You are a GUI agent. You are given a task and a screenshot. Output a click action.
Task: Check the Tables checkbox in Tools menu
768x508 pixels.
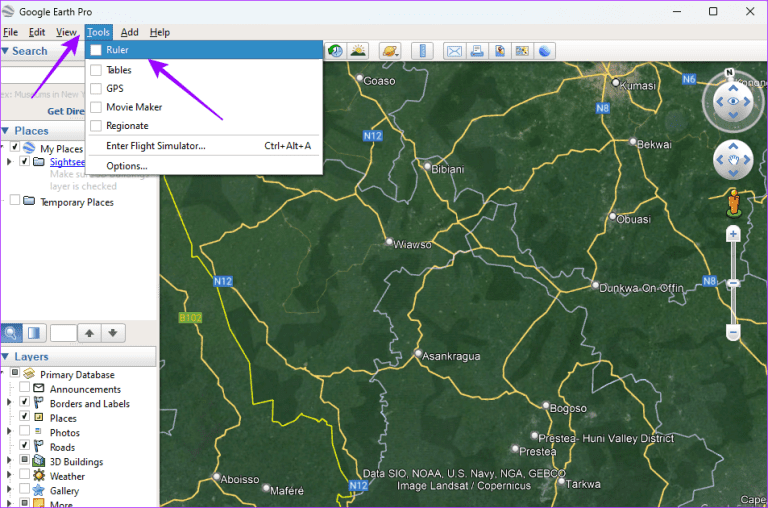96,70
